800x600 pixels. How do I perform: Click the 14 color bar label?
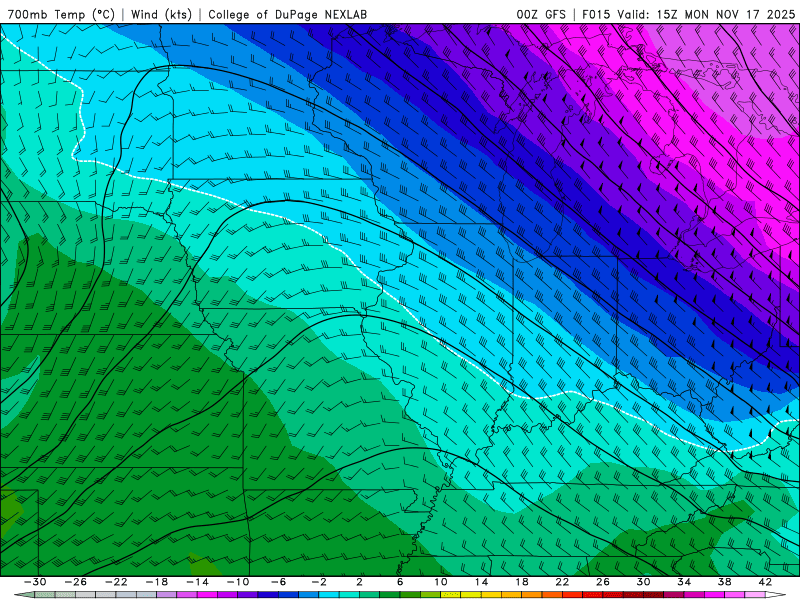481,582
